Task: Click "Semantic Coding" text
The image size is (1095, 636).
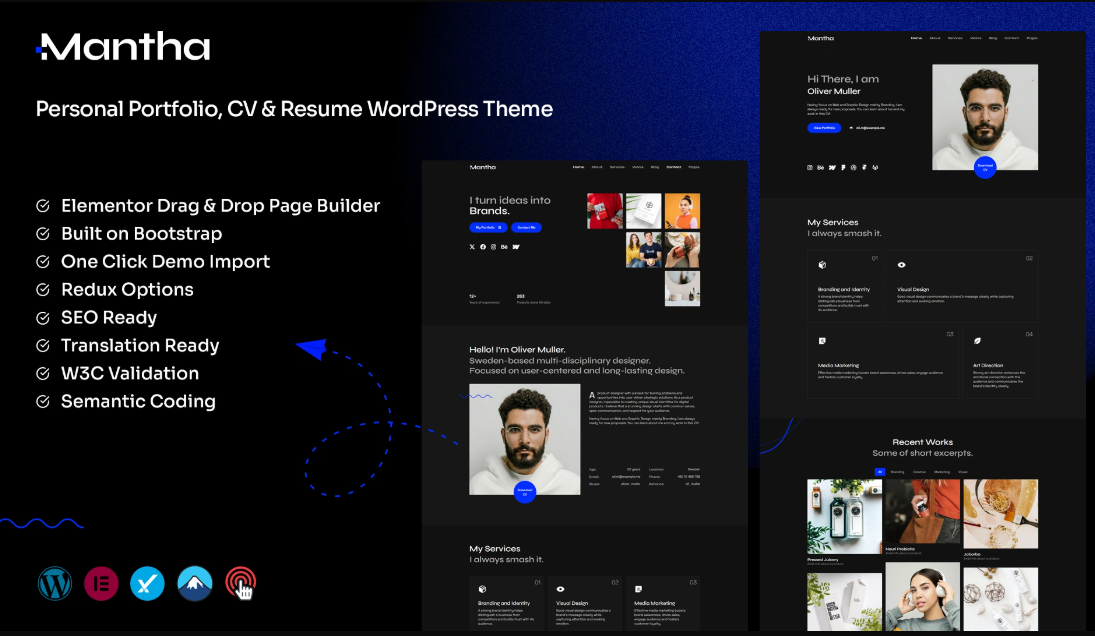Action: click(138, 401)
